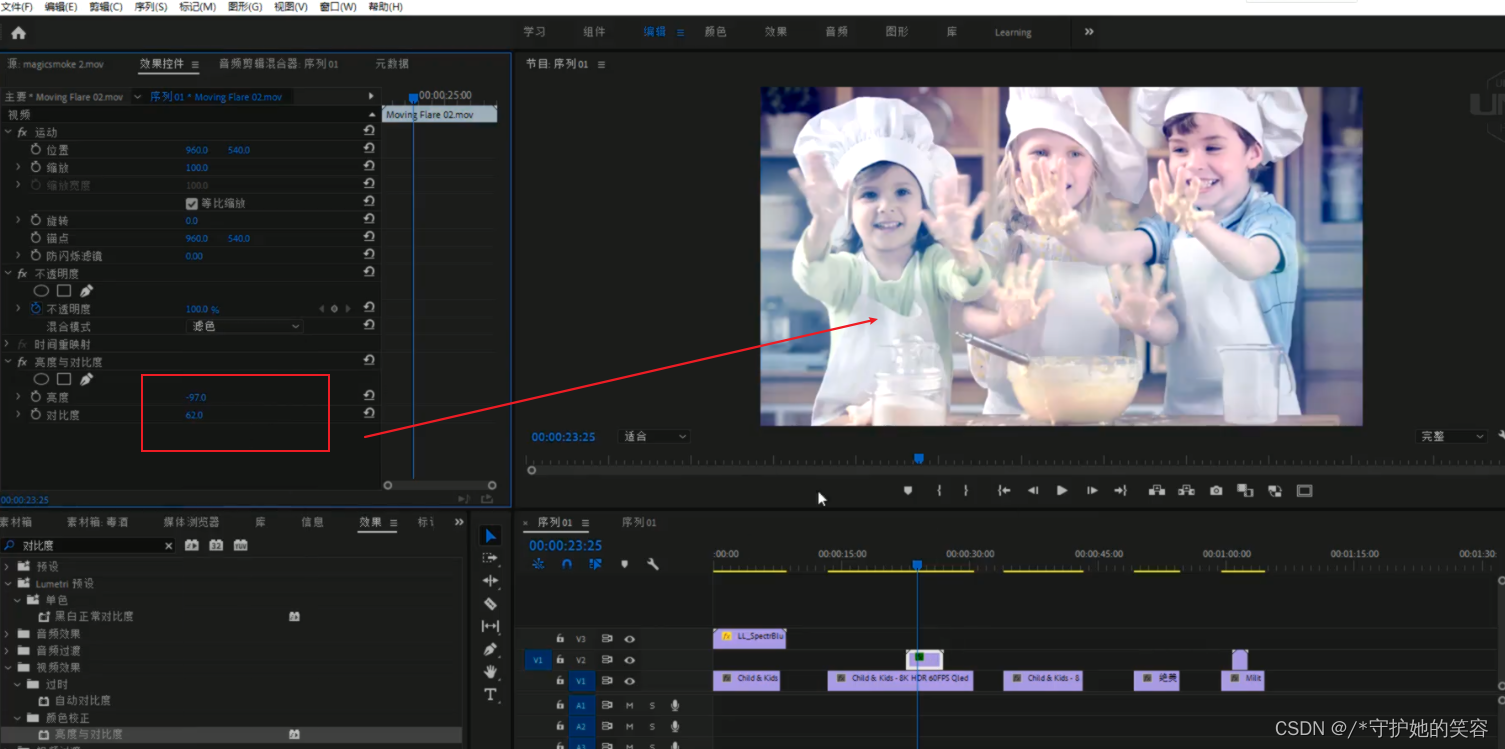
Task: Select the Hand tool
Action: click(490, 672)
